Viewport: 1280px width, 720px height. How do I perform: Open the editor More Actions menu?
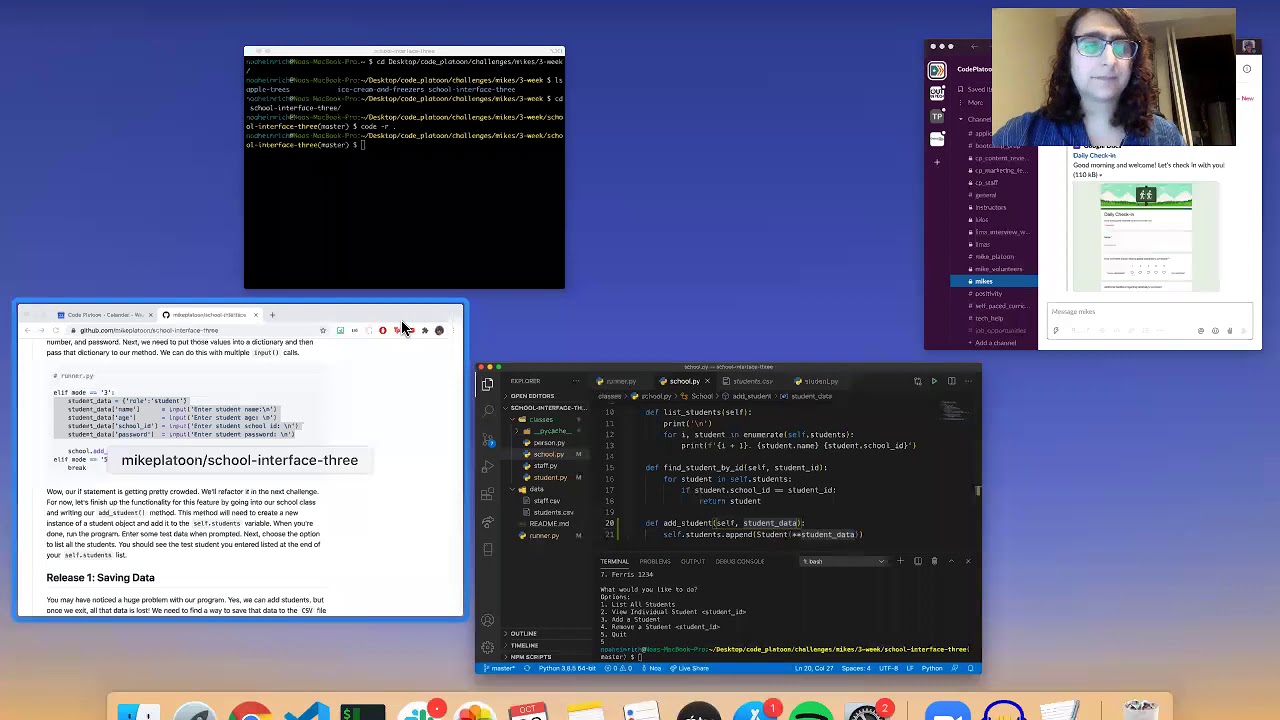click(968, 381)
